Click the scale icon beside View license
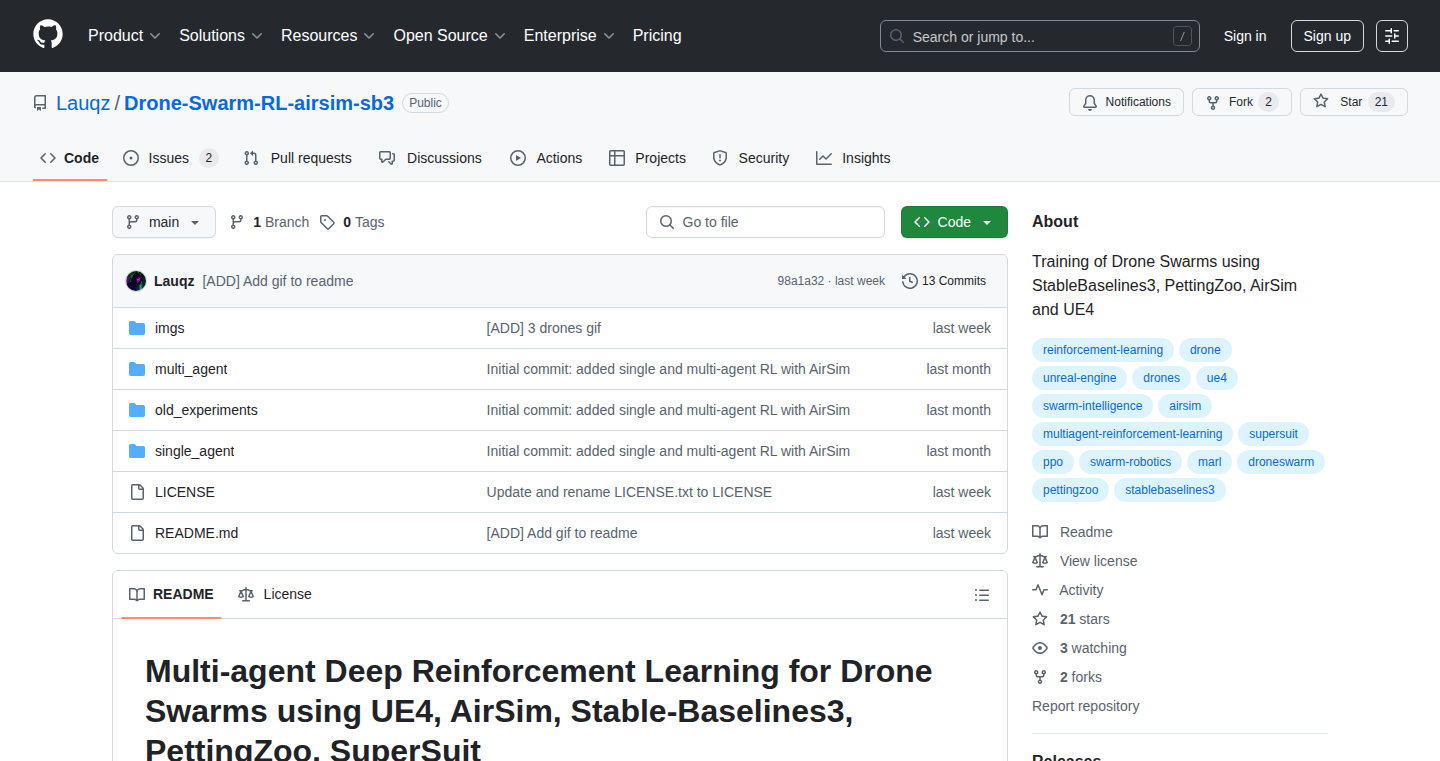Screen dimensions: 1440x761 point(1040,561)
